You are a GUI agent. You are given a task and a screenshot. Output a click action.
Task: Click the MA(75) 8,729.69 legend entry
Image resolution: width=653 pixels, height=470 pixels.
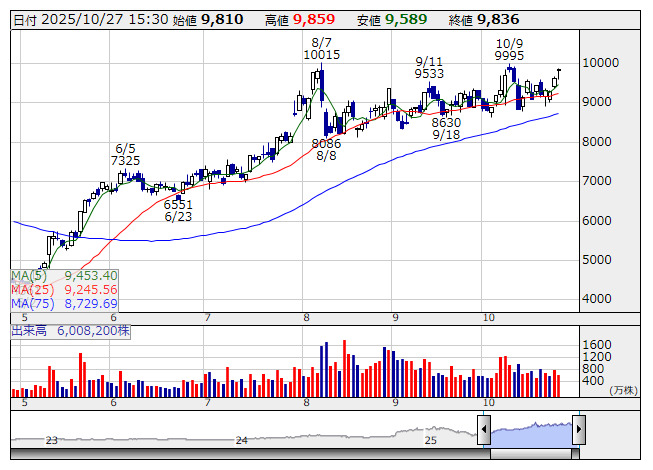tap(64, 303)
